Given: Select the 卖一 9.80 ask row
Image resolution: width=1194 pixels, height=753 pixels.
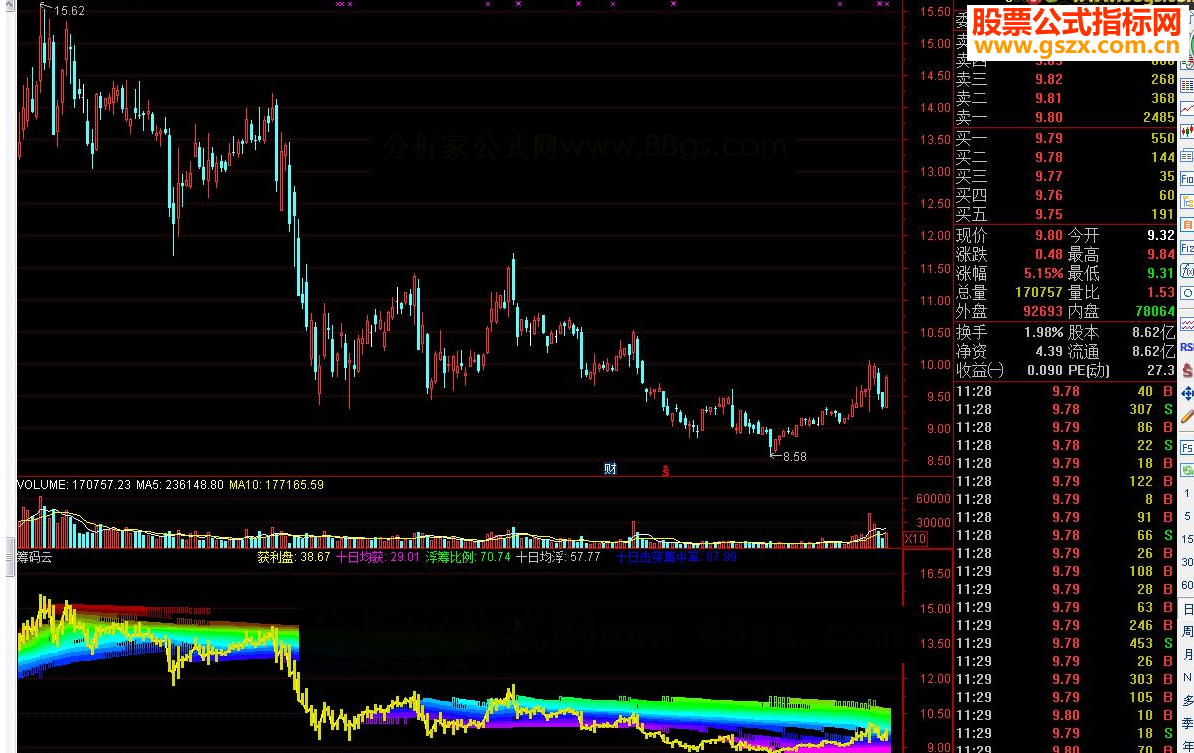Looking at the screenshot, I should click(1065, 117).
